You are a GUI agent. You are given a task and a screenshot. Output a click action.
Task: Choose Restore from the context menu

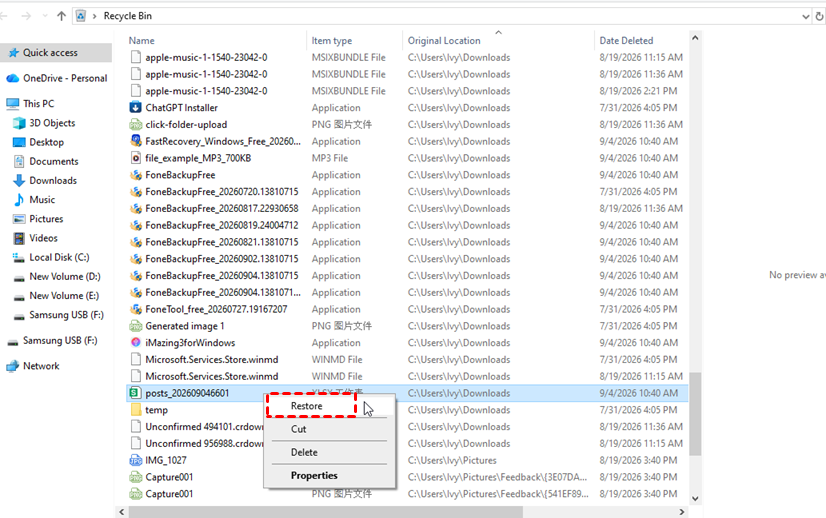[x=307, y=406]
